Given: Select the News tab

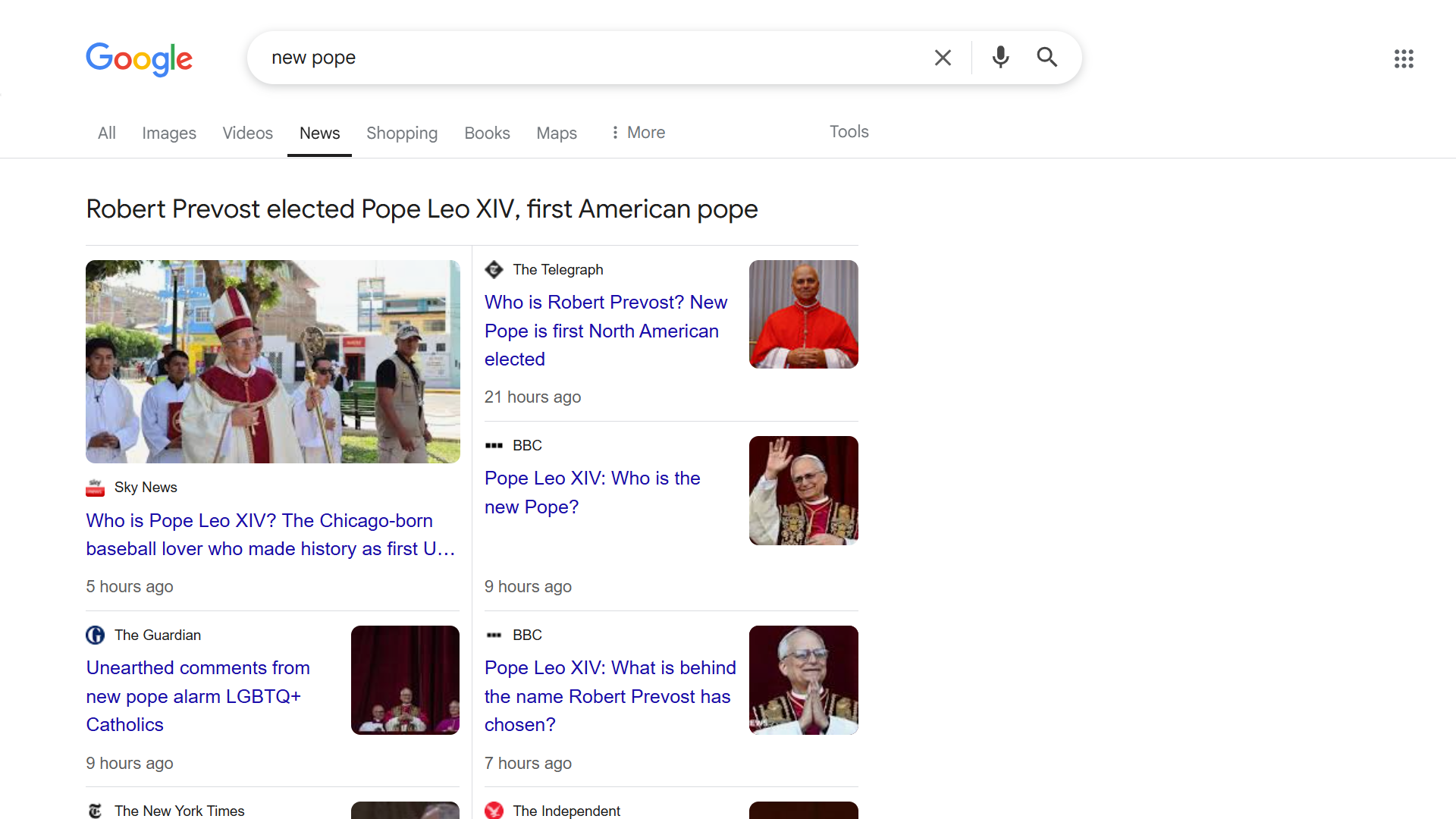Looking at the screenshot, I should [x=319, y=133].
